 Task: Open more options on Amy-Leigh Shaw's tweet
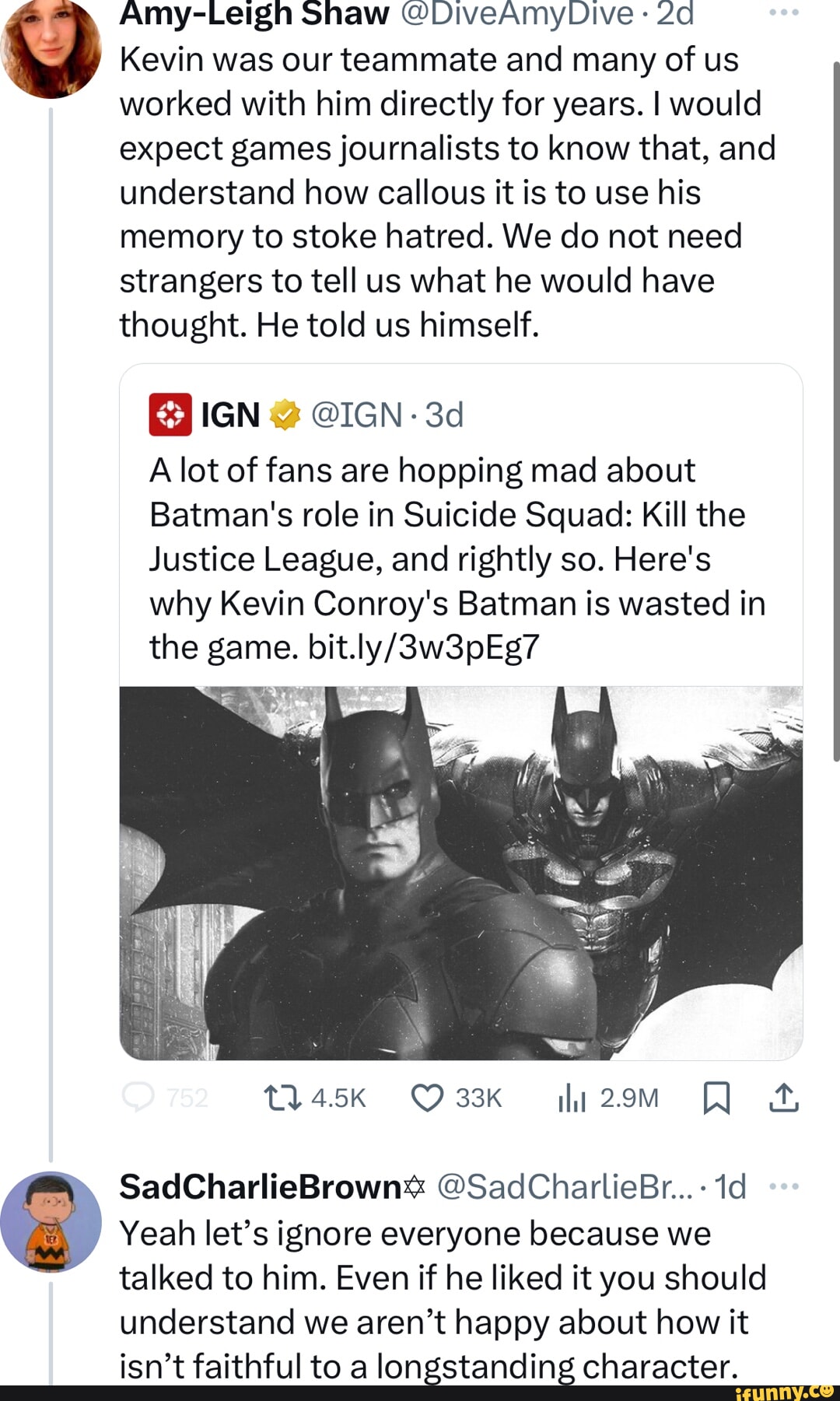pos(784,12)
